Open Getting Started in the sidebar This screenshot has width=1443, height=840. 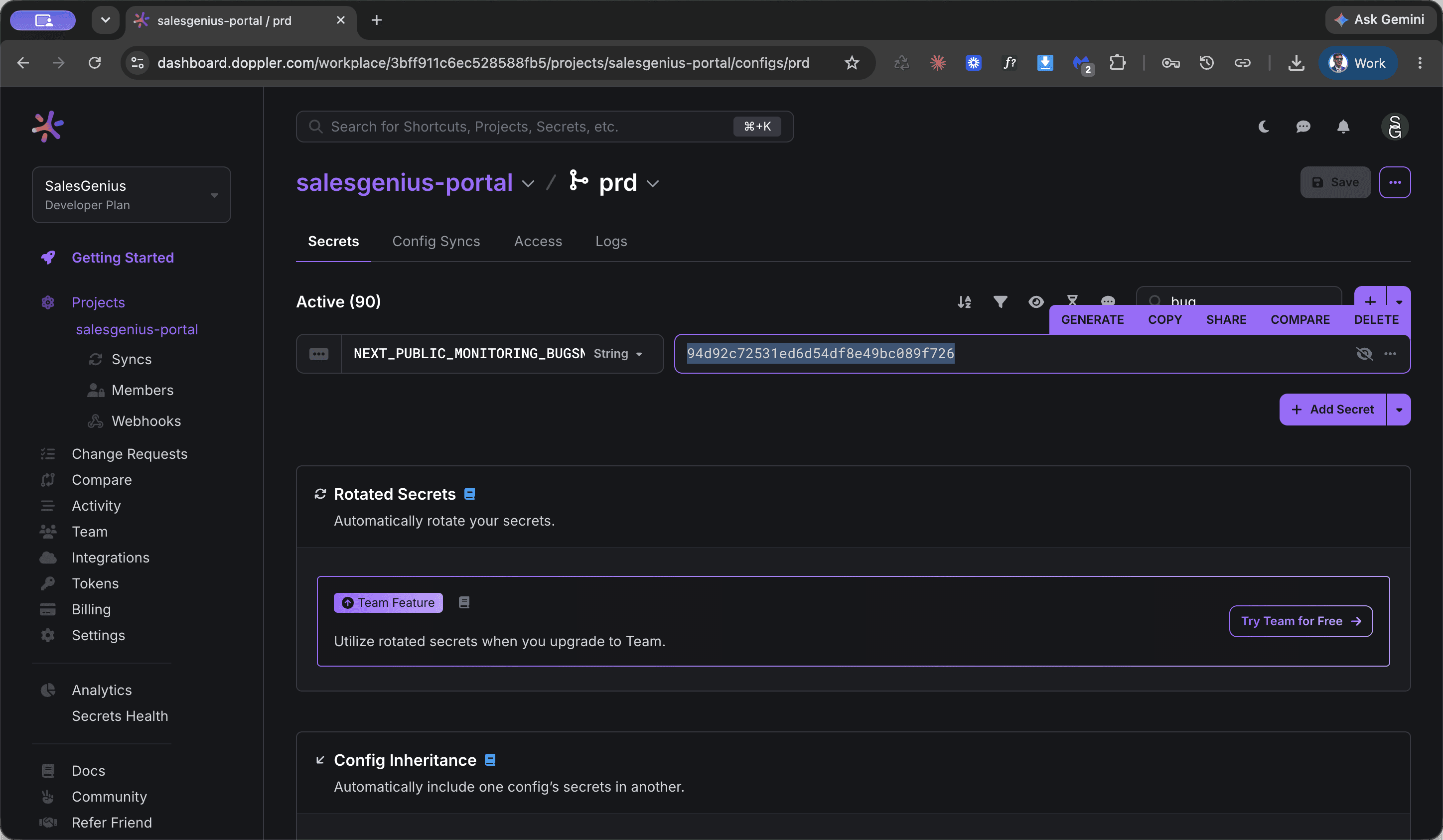[123, 258]
